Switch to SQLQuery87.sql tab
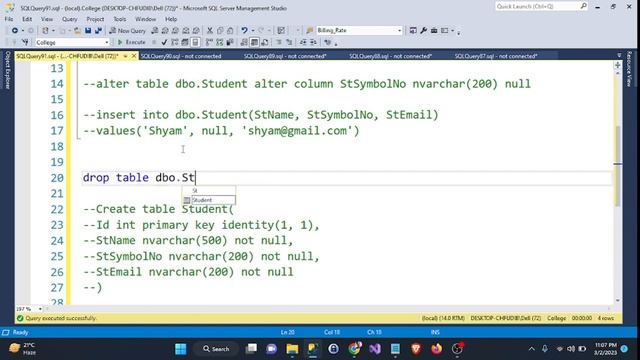The height and width of the screenshot is (360, 640). click(496, 56)
